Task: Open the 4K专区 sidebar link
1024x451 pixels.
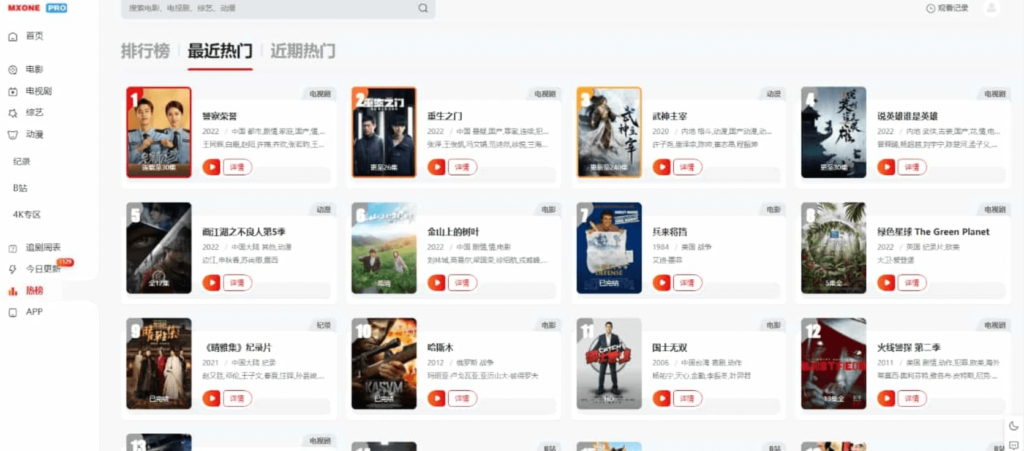Action: pos(27,215)
